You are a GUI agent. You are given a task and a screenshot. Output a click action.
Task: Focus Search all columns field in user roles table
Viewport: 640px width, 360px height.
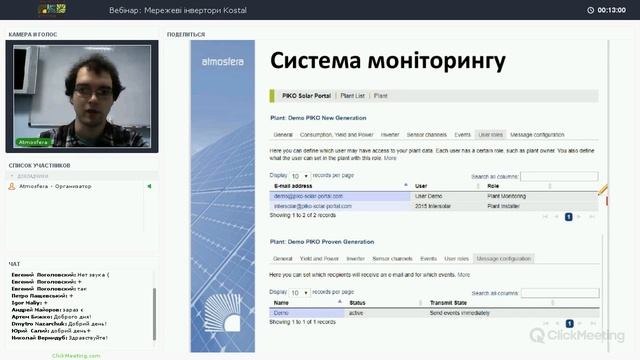559,176
